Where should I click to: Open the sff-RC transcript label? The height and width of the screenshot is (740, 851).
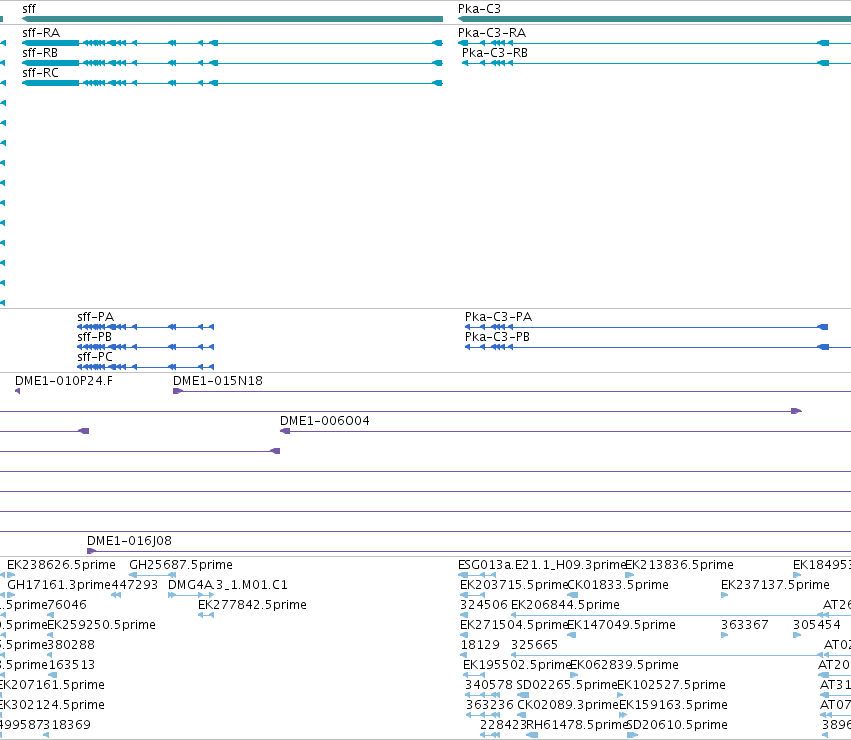click(x=40, y=73)
